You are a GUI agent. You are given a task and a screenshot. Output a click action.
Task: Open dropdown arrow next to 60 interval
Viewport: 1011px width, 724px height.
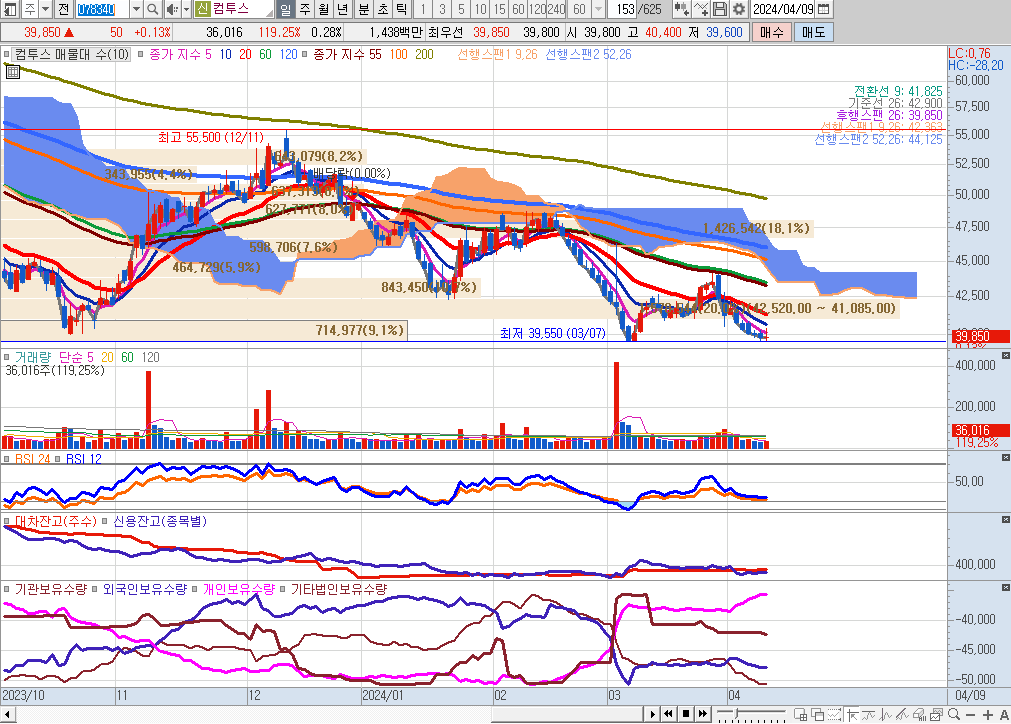pos(599,9)
